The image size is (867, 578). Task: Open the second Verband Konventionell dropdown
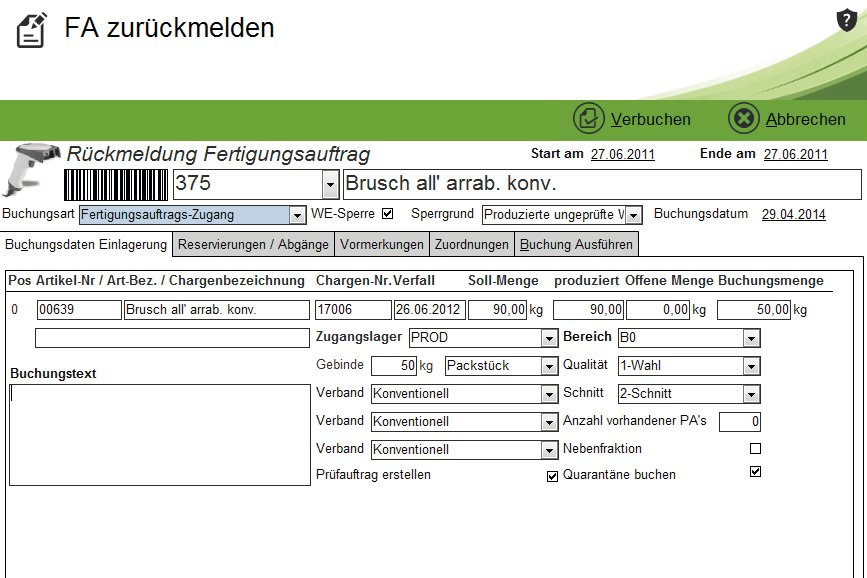[x=549, y=422]
